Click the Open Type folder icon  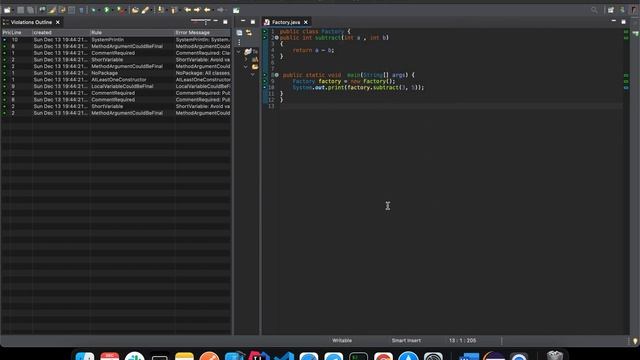pyautogui.click(x=135, y=10)
